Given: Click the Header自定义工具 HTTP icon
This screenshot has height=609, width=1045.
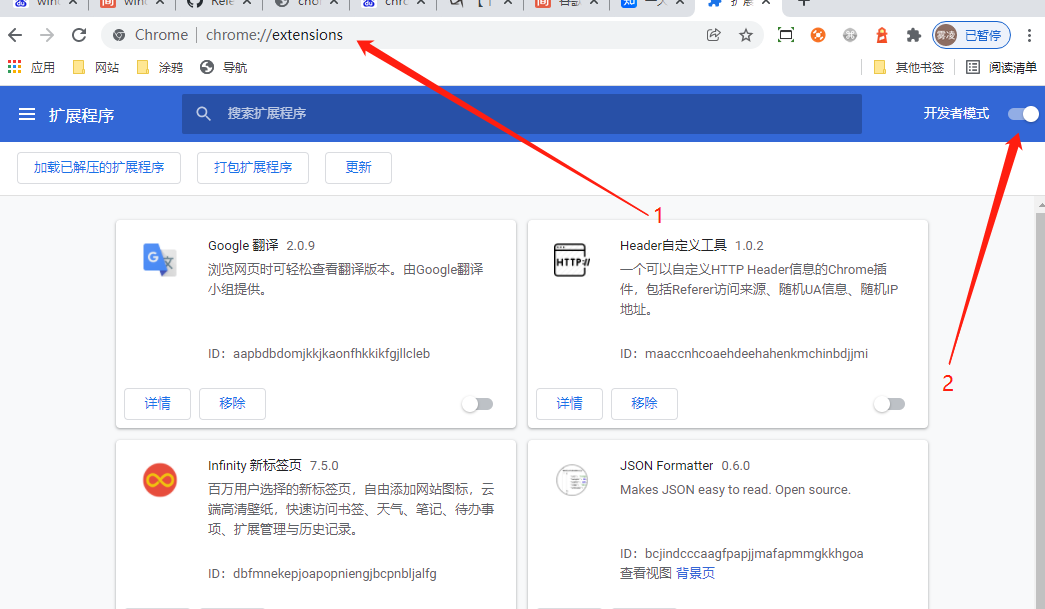Looking at the screenshot, I should coord(572,260).
